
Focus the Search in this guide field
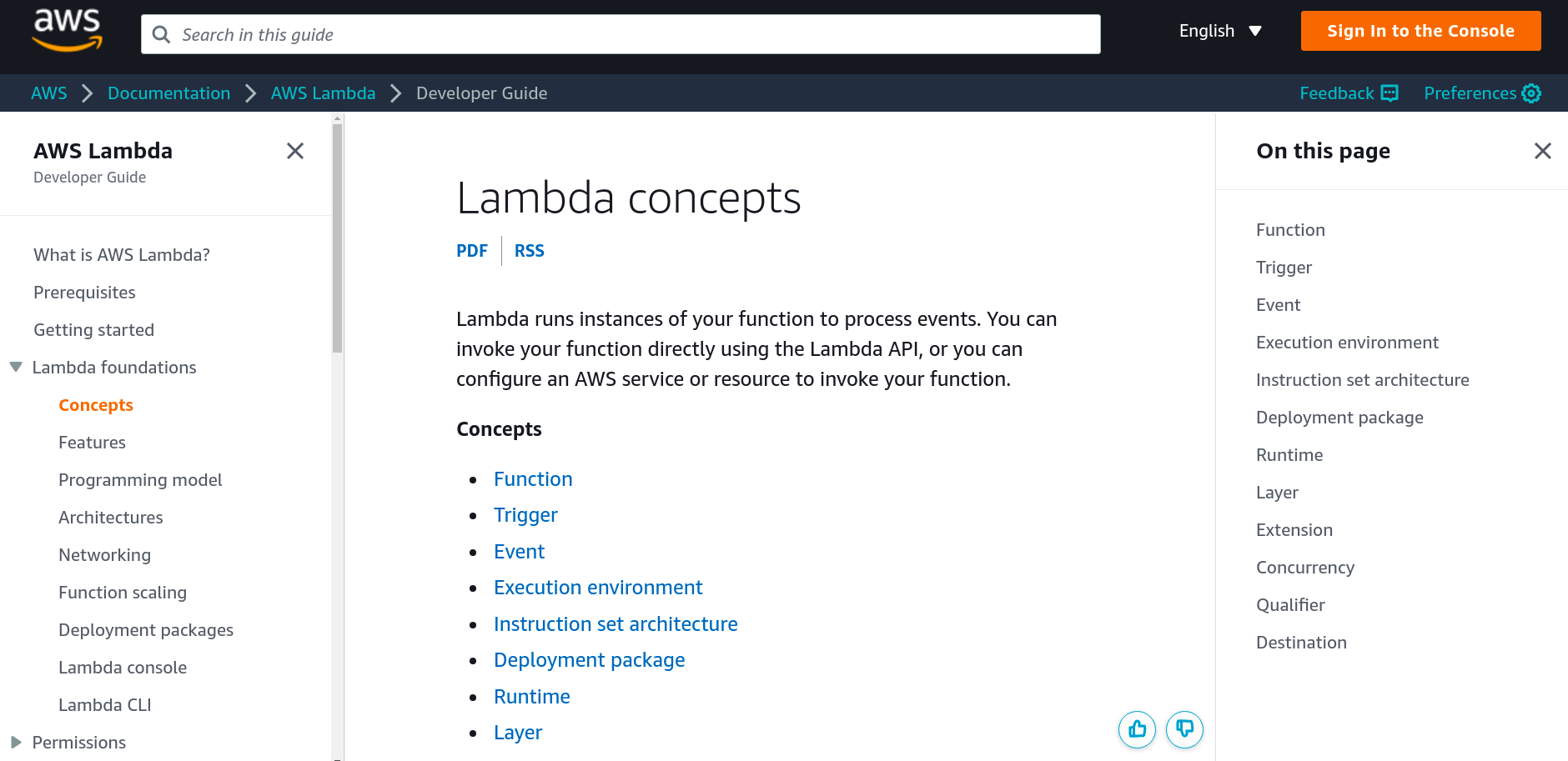[x=621, y=34]
